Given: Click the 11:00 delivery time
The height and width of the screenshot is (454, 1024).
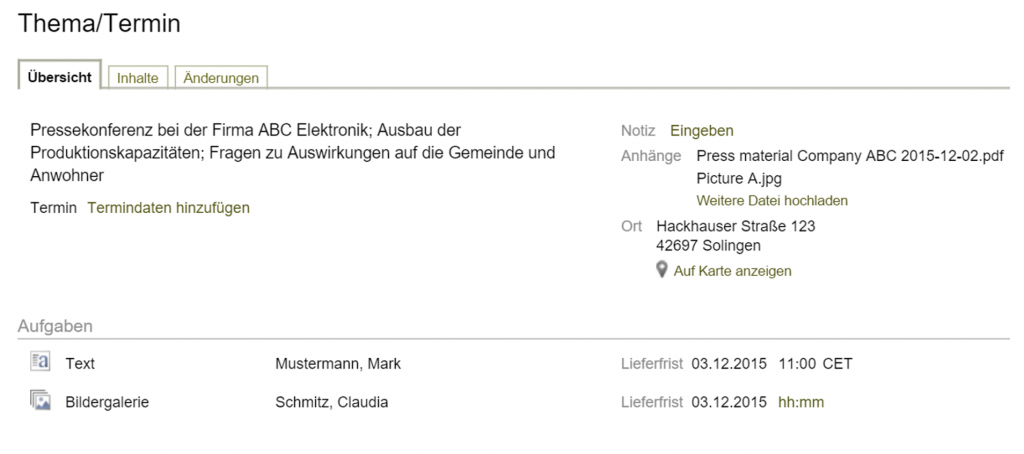Looking at the screenshot, I should tap(797, 364).
